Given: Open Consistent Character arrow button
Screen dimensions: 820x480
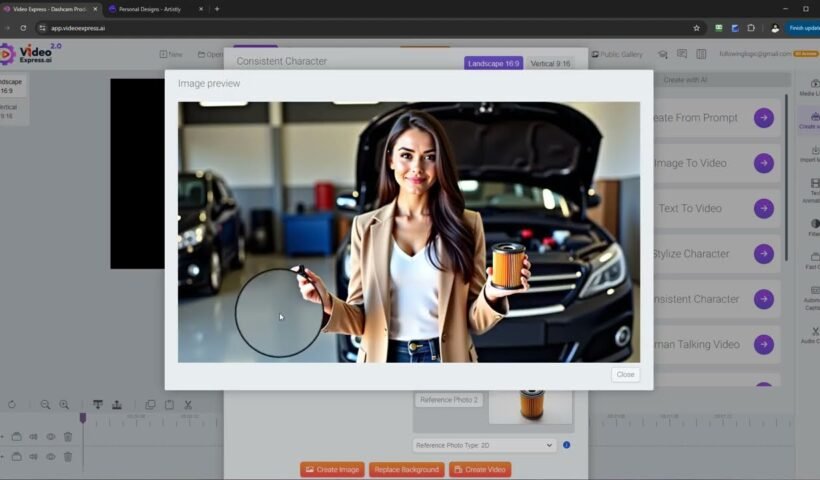Looking at the screenshot, I should coord(764,299).
